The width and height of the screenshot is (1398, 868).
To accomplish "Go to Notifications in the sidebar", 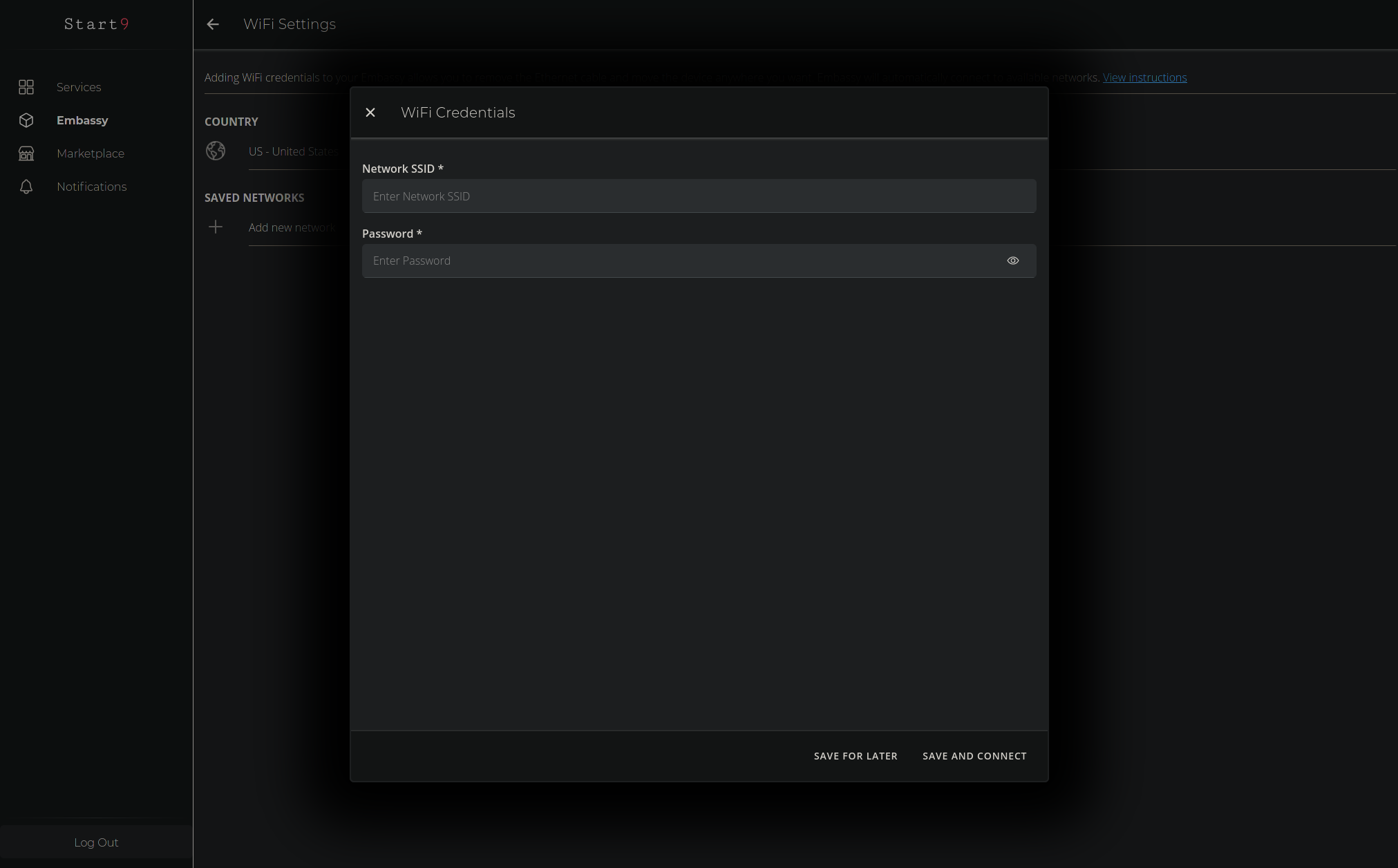I will pos(92,187).
